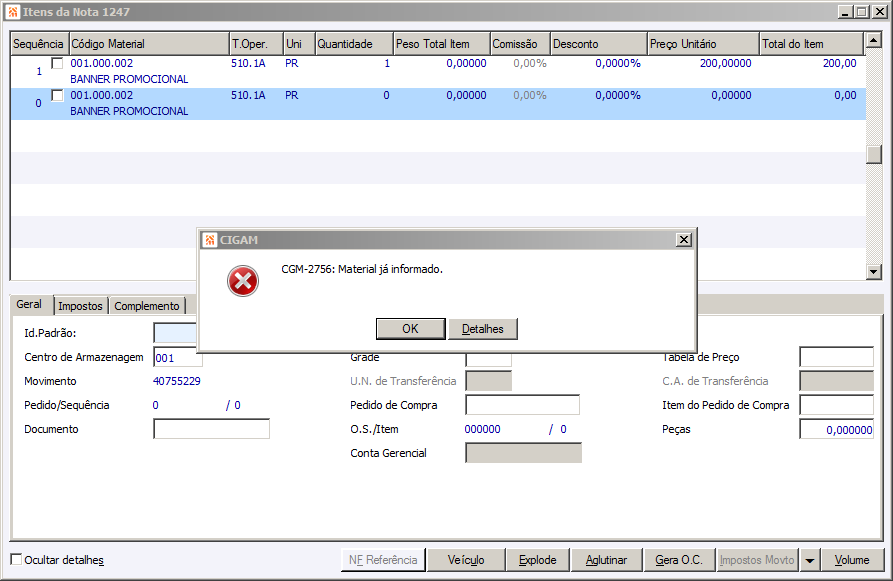The width and height of the screenshot is (893, 581).
Task: Switch to the Geral tab
Action: 32,304
